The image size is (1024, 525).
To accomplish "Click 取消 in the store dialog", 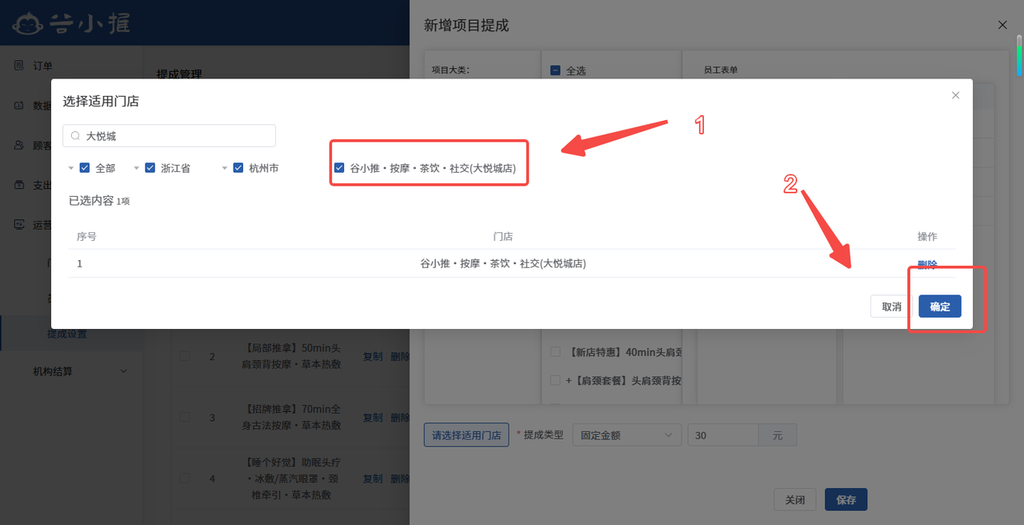I will tap(891, 306).
